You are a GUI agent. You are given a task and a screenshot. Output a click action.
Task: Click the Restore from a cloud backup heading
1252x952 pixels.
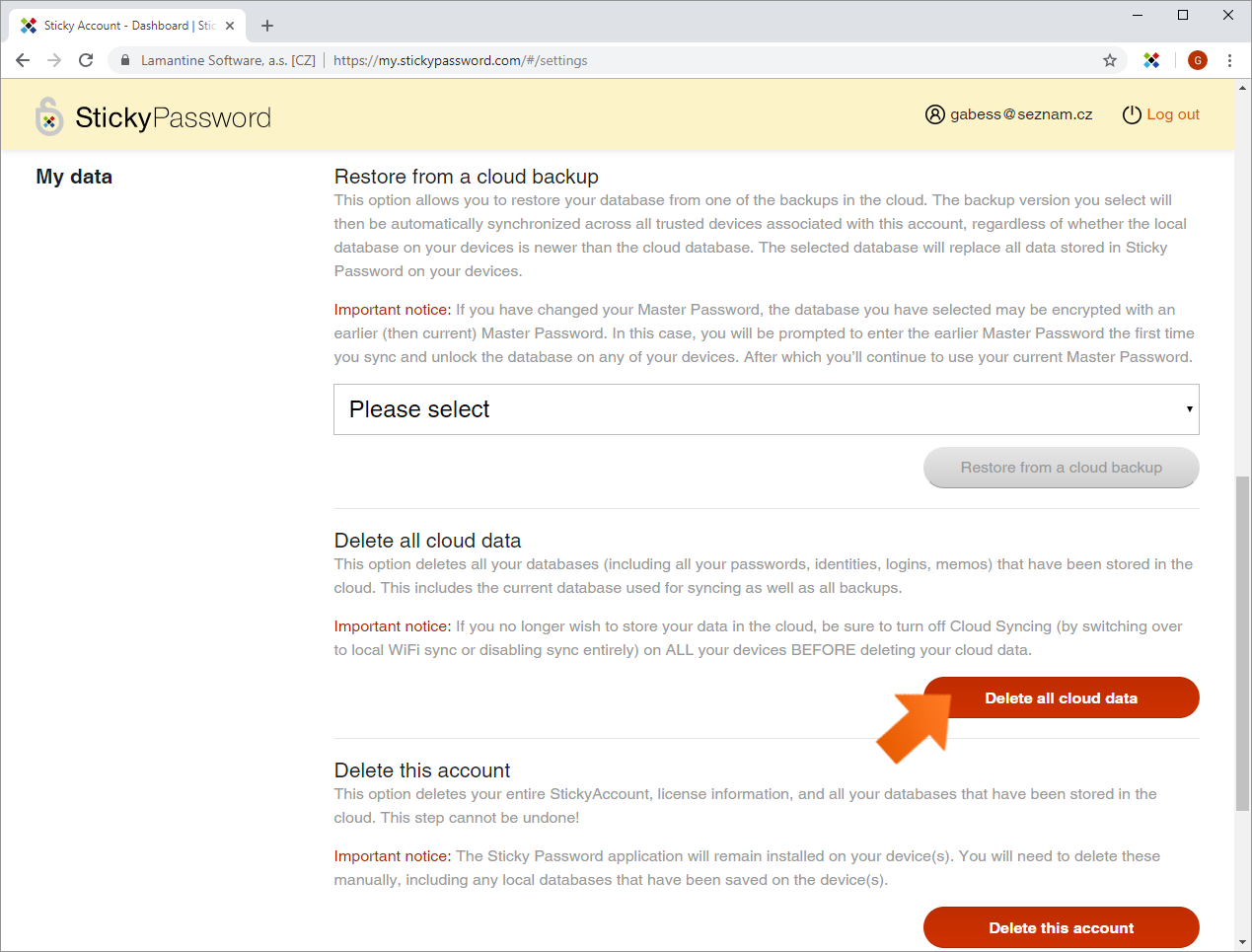(467, 177)
